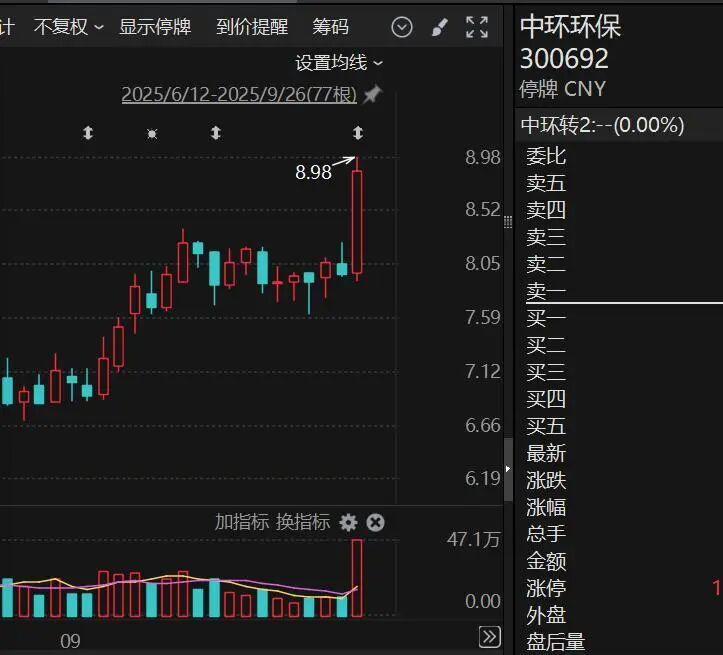Click the brush drawing tool icon

440,27
